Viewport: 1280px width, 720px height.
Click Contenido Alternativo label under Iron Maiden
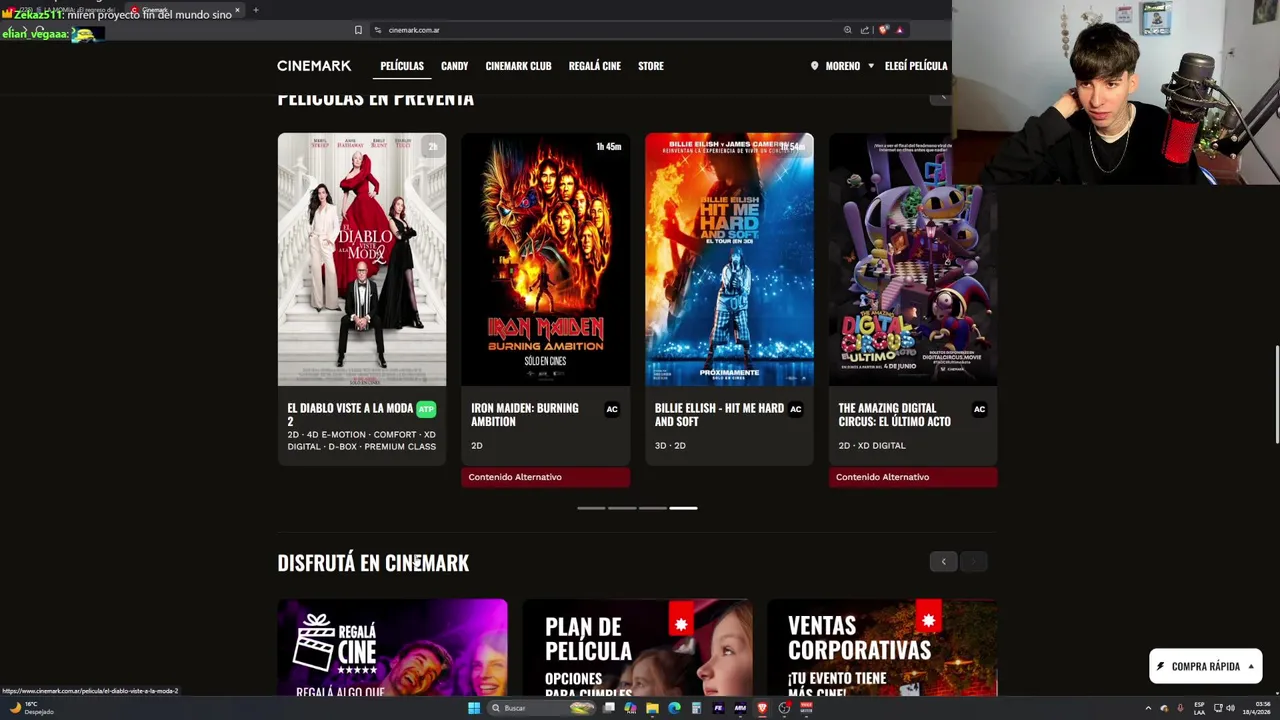click(x=546, y=477)
